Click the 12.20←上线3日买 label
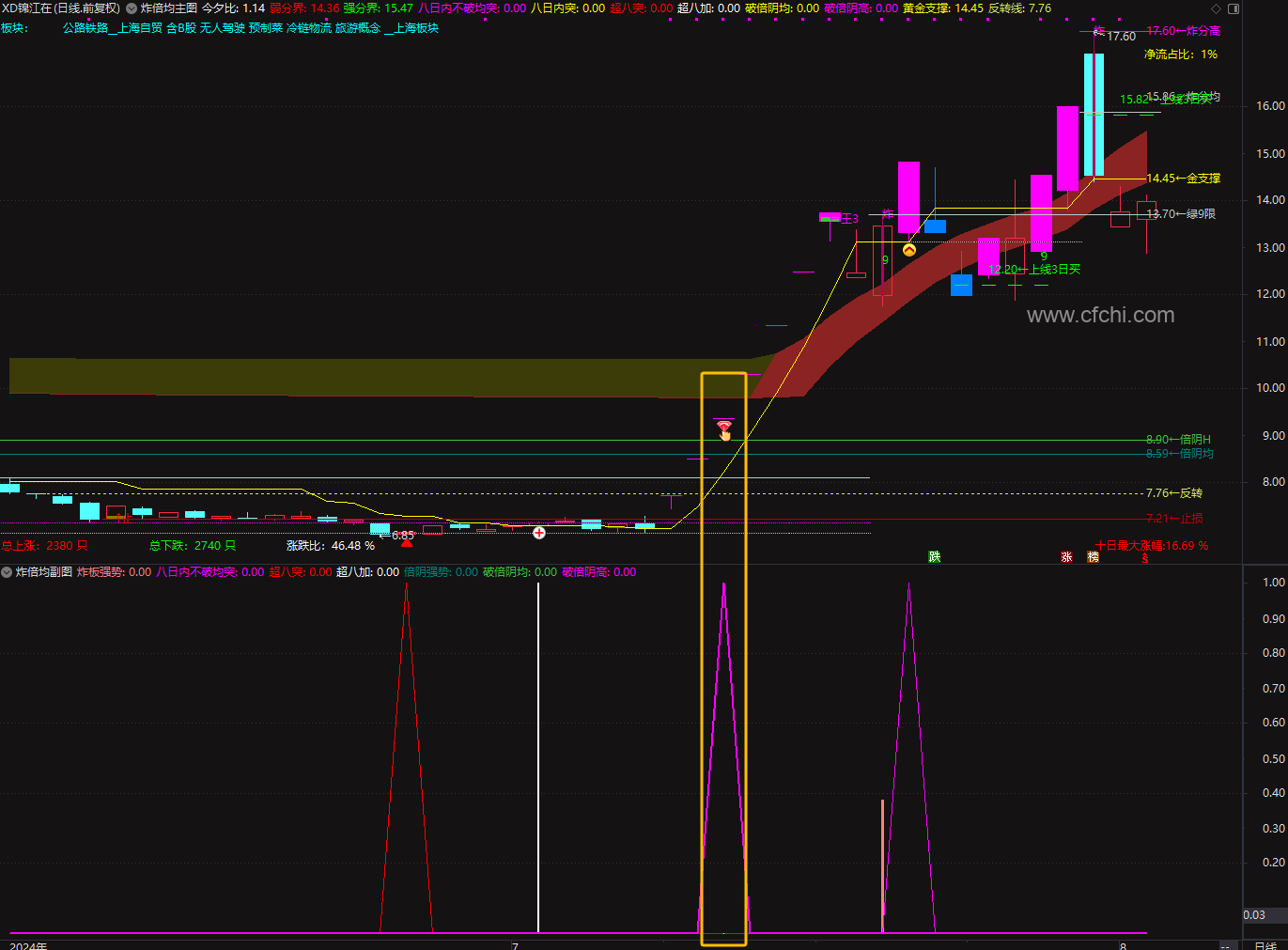Screen dimensions: 1288x950 click(1034, 270)
